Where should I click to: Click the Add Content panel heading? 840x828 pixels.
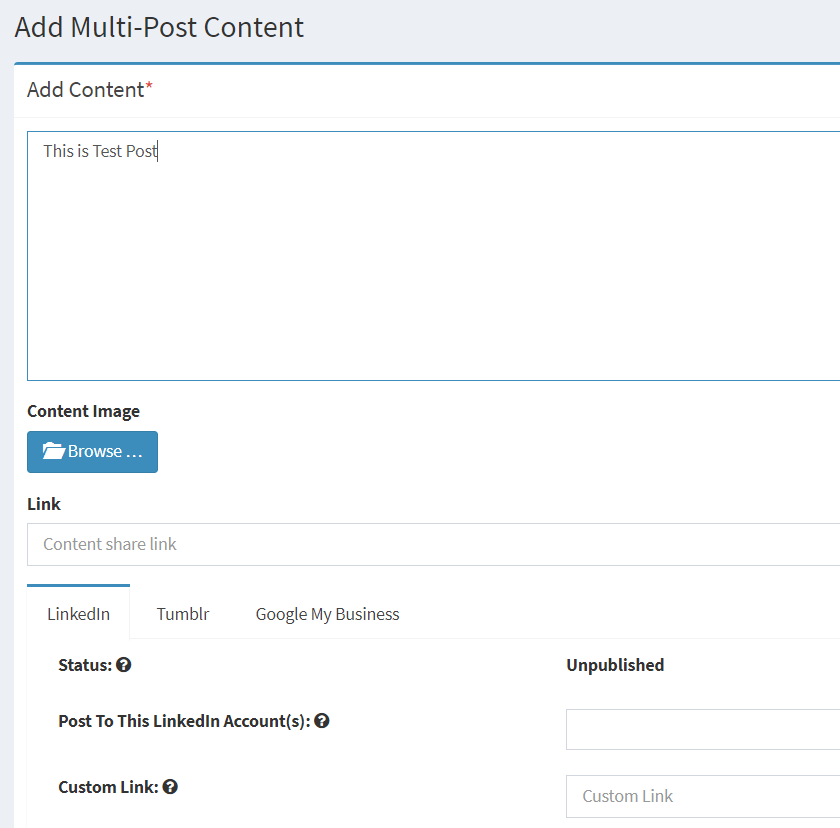tap(86, 90)
